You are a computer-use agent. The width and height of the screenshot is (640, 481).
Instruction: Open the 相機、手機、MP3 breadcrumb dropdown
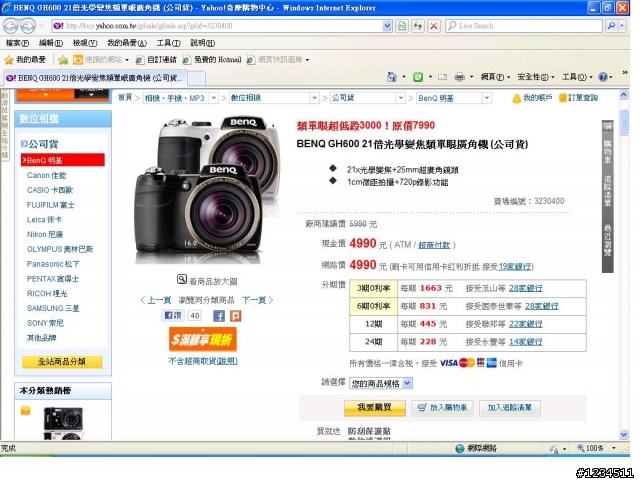214,98
